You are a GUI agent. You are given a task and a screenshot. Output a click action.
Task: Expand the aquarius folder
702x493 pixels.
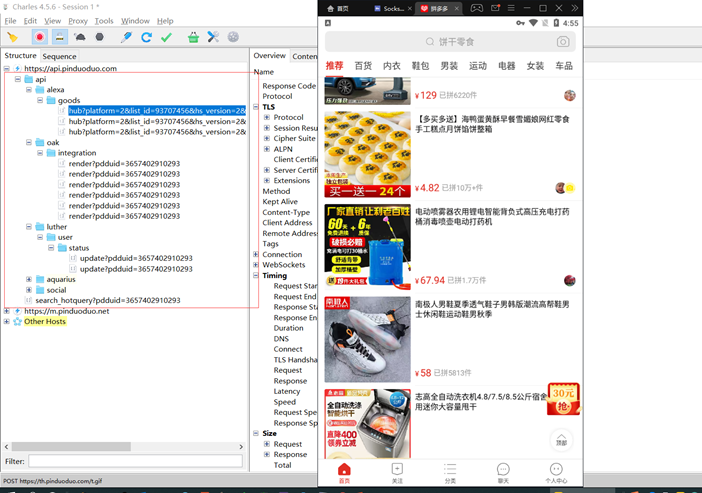point(29,279)
